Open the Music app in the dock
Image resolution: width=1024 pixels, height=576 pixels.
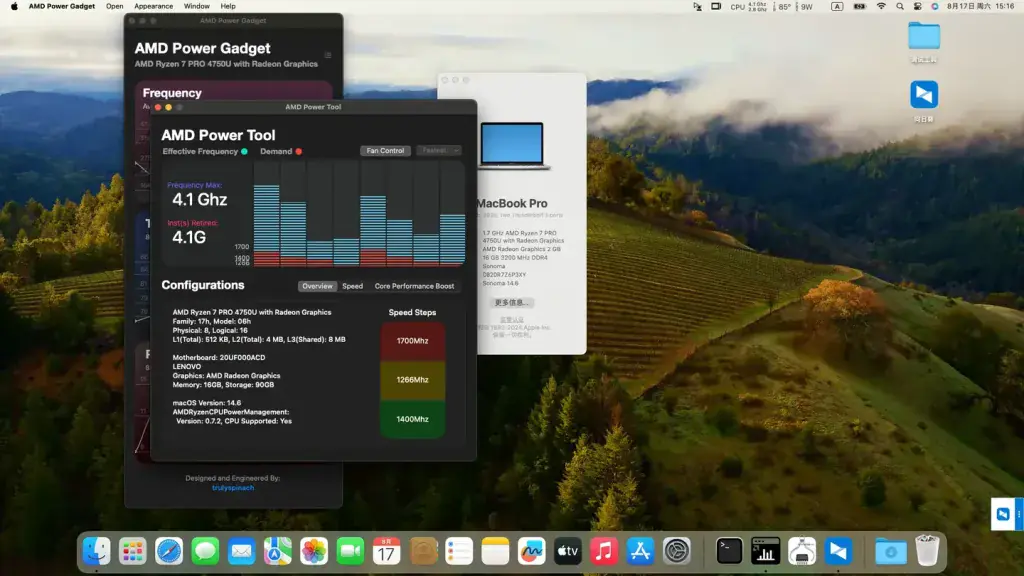(604, 551)
